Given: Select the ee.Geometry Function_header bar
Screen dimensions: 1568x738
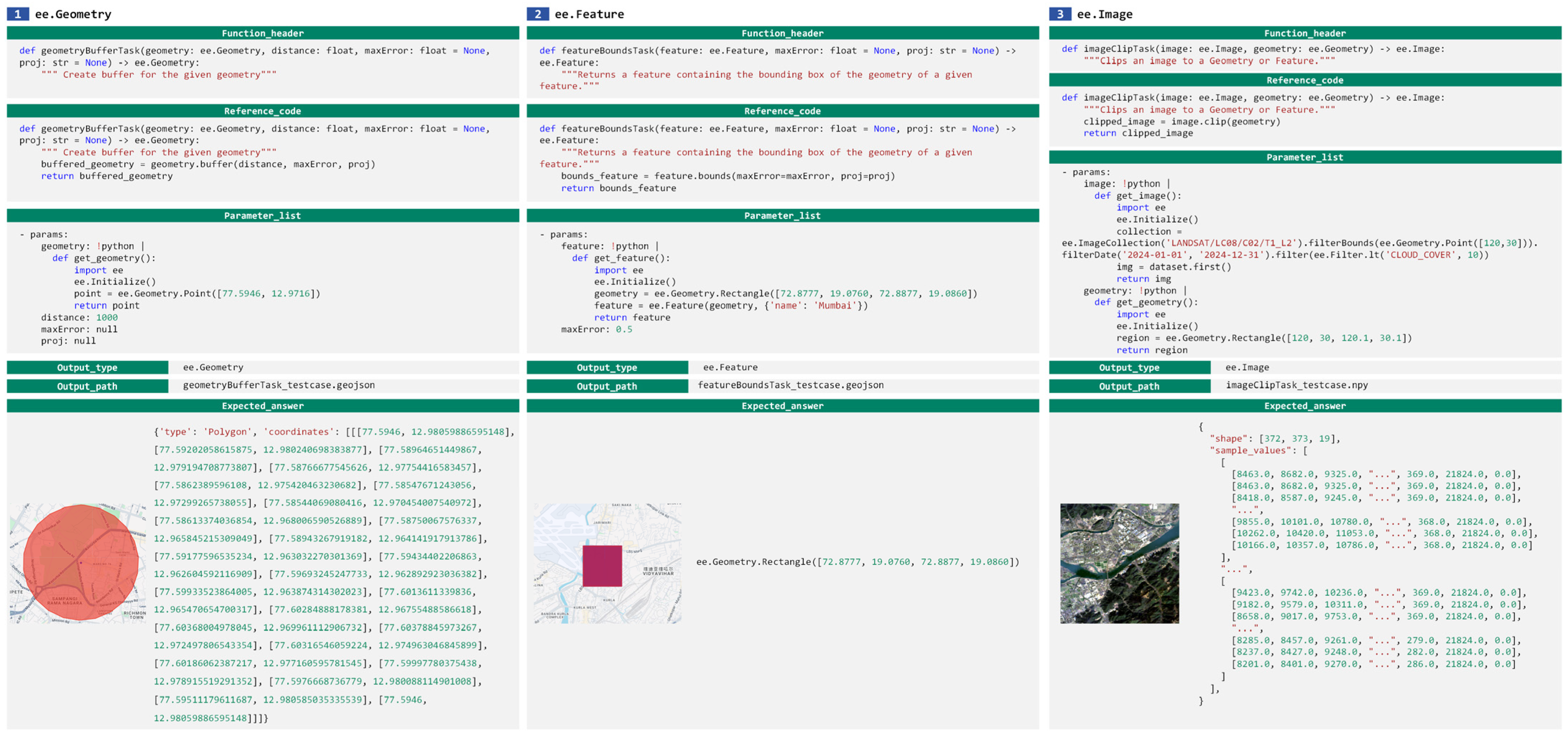Looking at the screenshot, I should click(262, 33).
